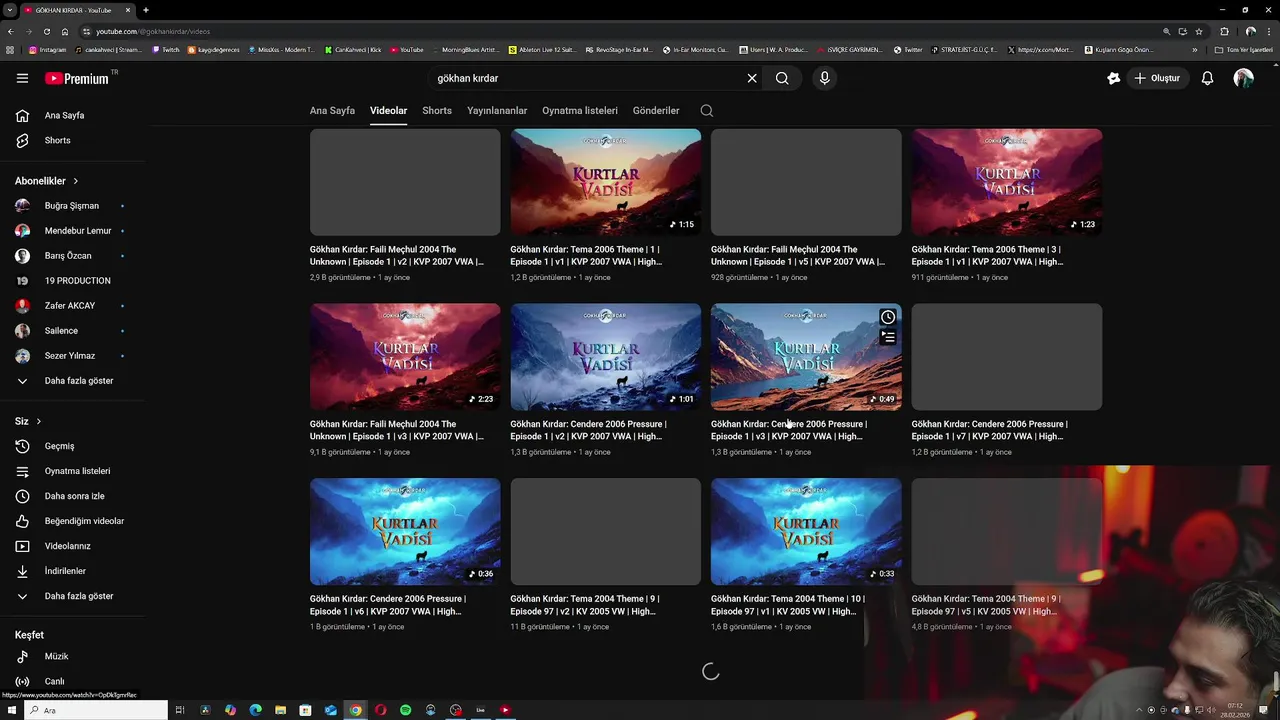Open Faili Meçhul v3 video thumbnail
Viewport: 1280px width, 720px height.
pyautogui.click(x=405, y=357)
